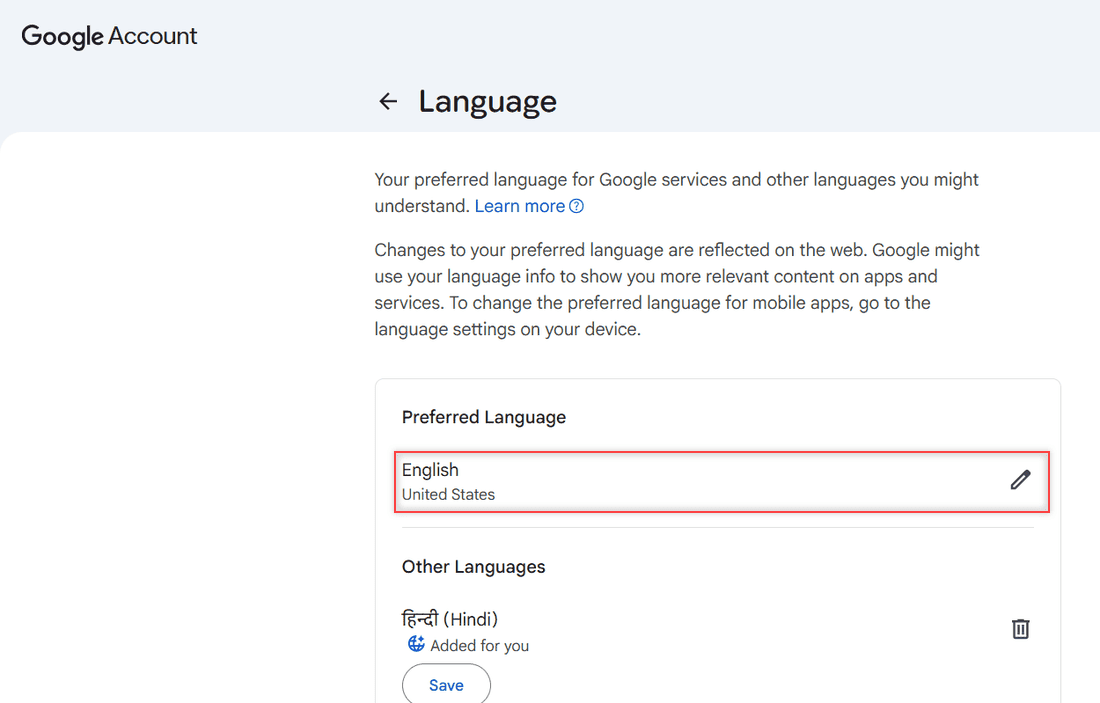
Task: Click the Preferred Language heading
Action: [484, 417]
